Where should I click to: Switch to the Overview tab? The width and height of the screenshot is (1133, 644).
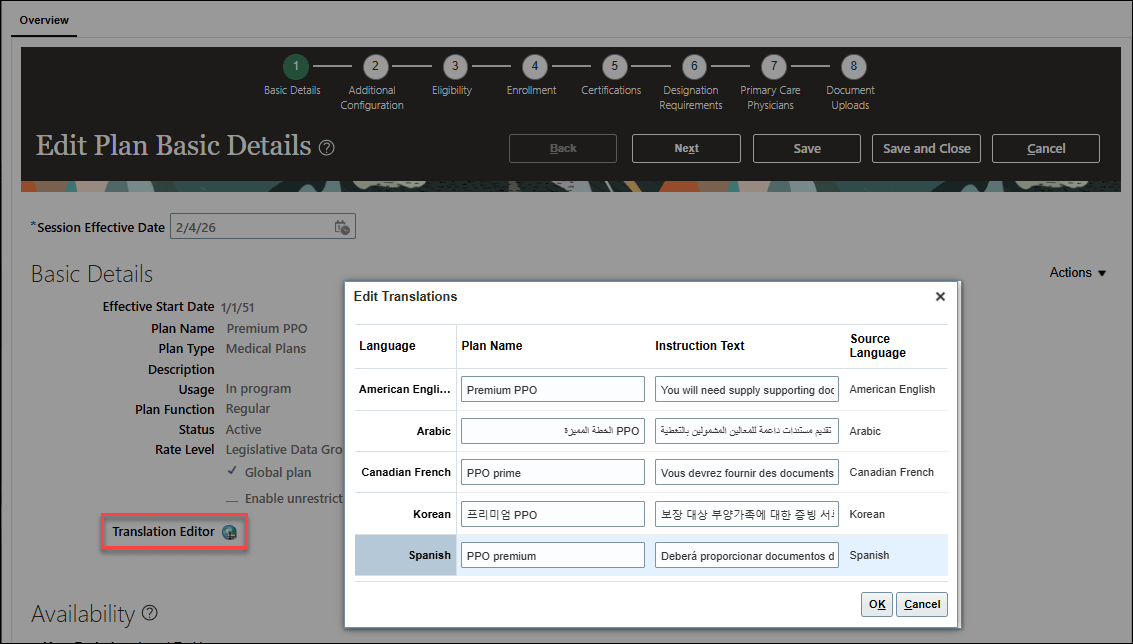[x=43, y=19]
